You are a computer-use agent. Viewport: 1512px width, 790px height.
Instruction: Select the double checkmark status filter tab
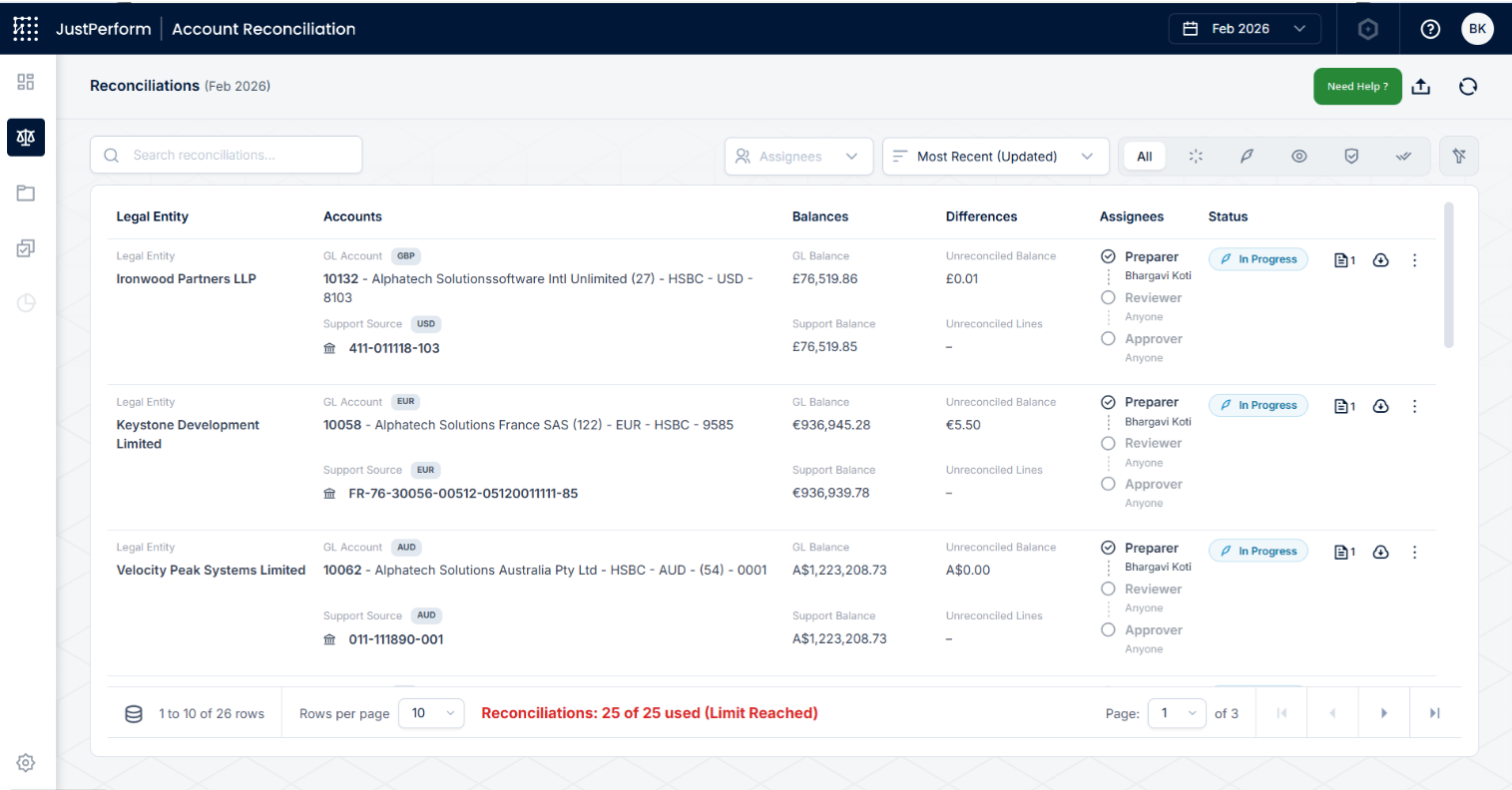pos(1403,157)
